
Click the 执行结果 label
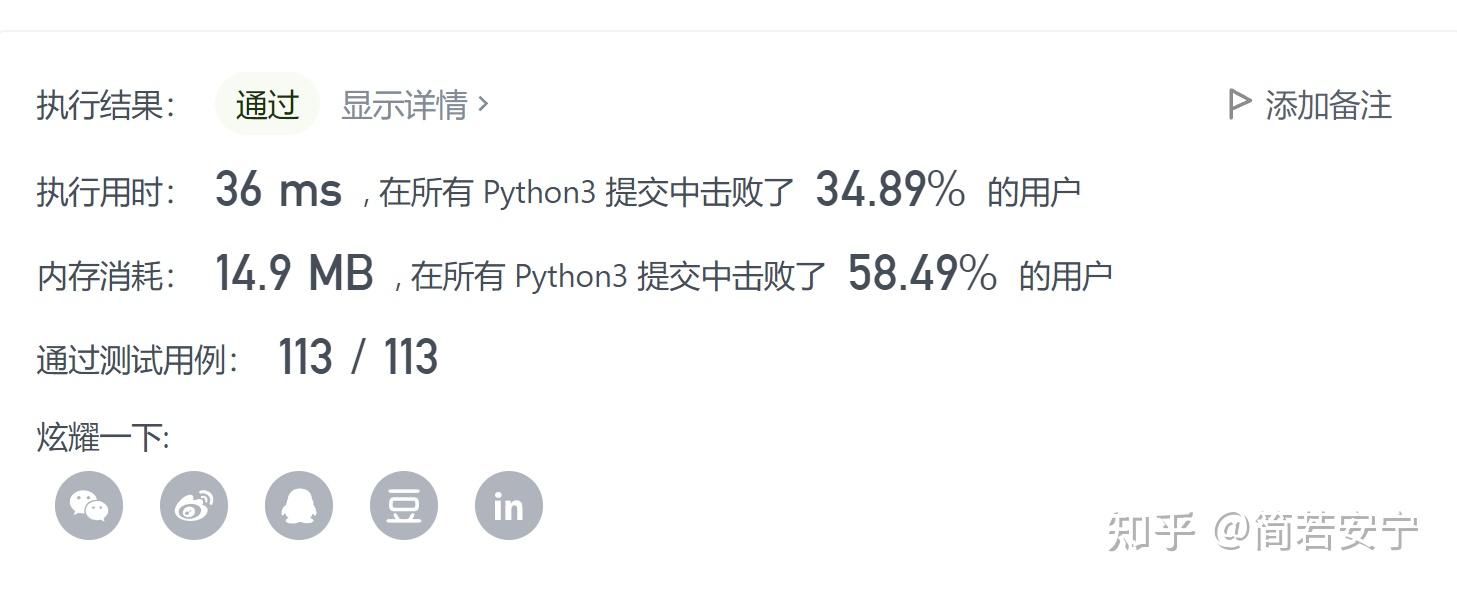click(106, 105)
